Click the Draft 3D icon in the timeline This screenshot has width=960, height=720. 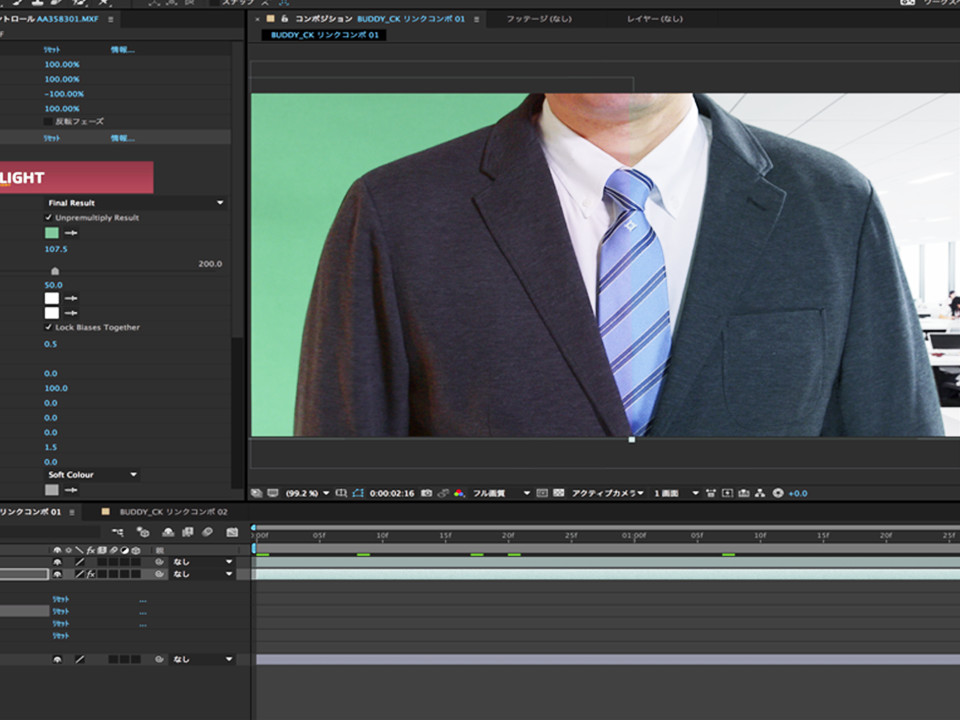click(x=143, y=532)
